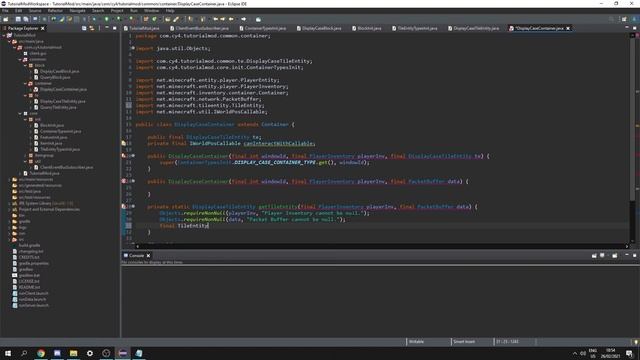
Task: Collapse the common package node
Action: tap(20, 60)
